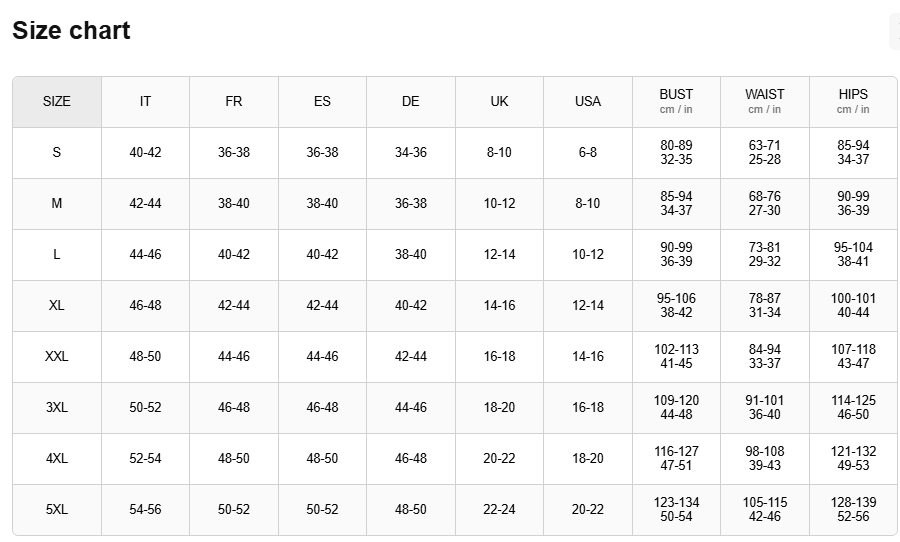The width and height of the screenshot is (900, 542).
Task: Click the 4XL size row label
Action: point(57,459)
